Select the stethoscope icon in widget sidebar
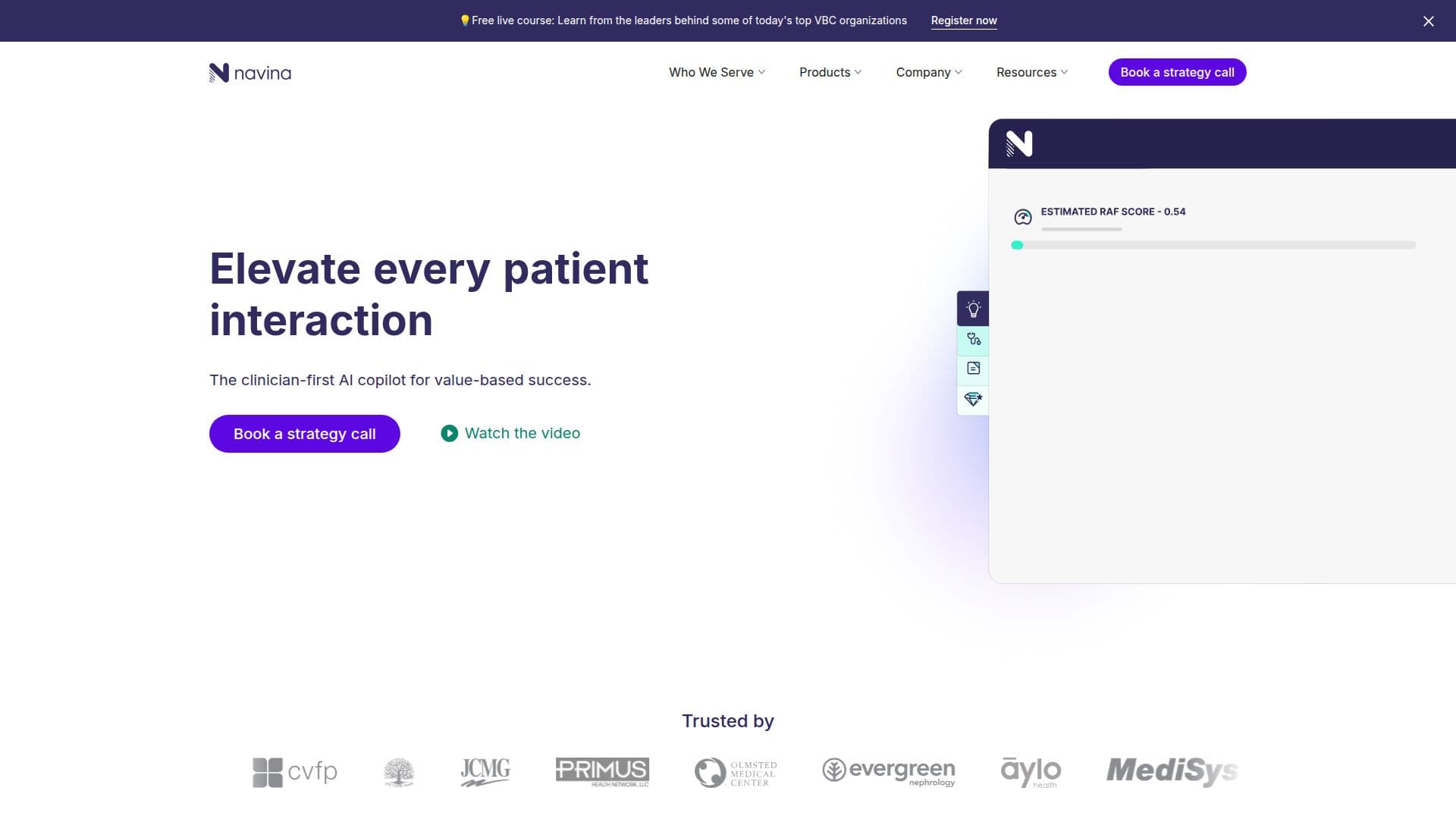 [974, 339]
